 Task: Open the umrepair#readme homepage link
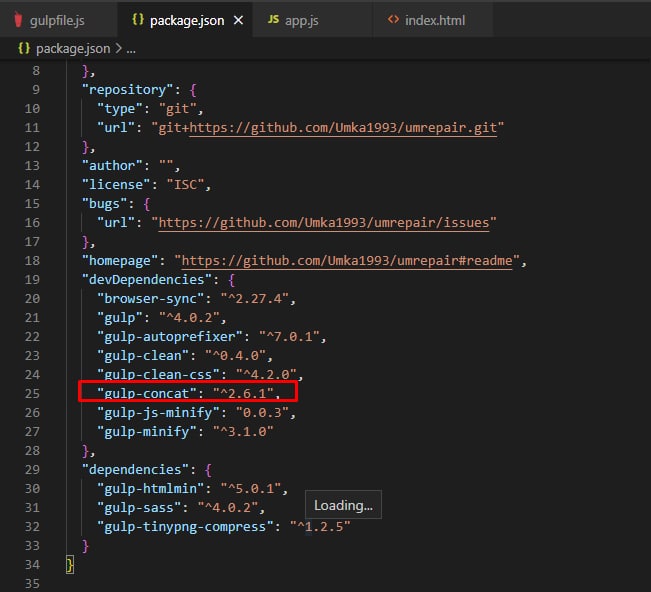347,261
